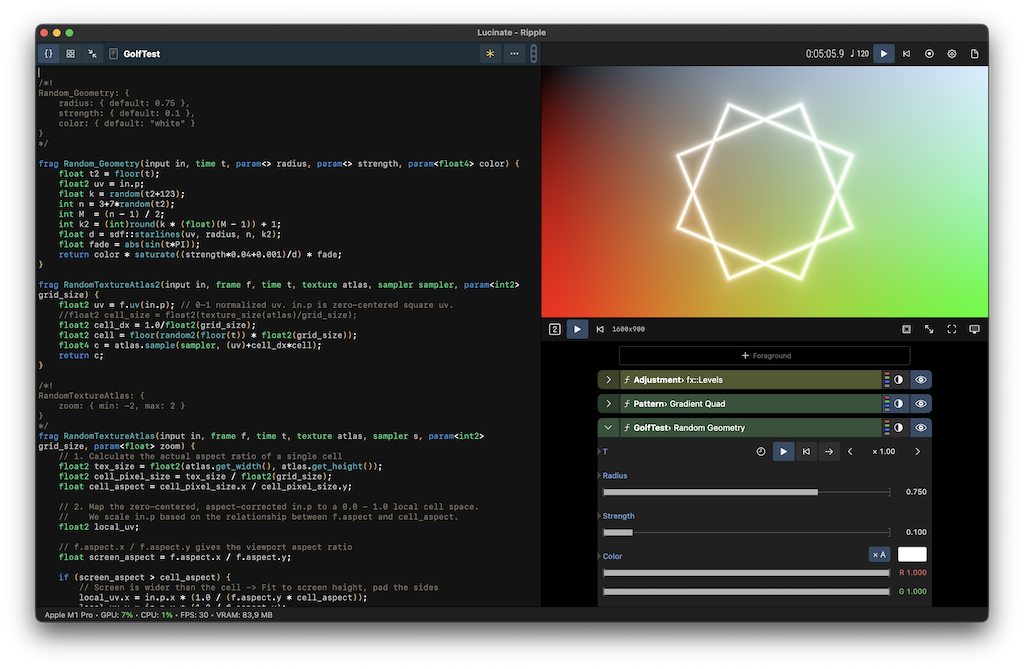Click the square frame icon below preview
Screen dimensions: 1024x669
pos(906,329)
